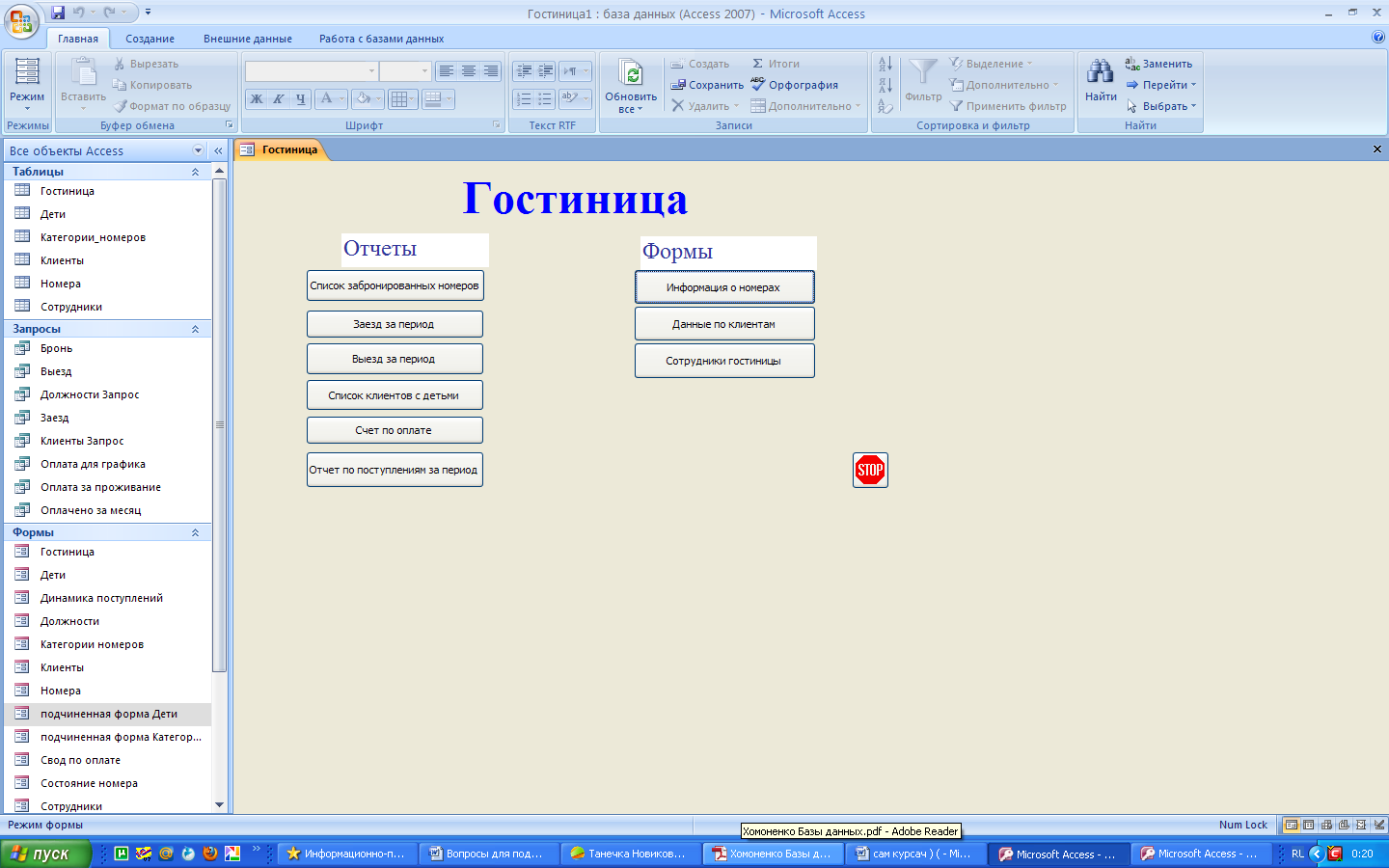Click the Фильтр funnel icon

coord(923,71)
